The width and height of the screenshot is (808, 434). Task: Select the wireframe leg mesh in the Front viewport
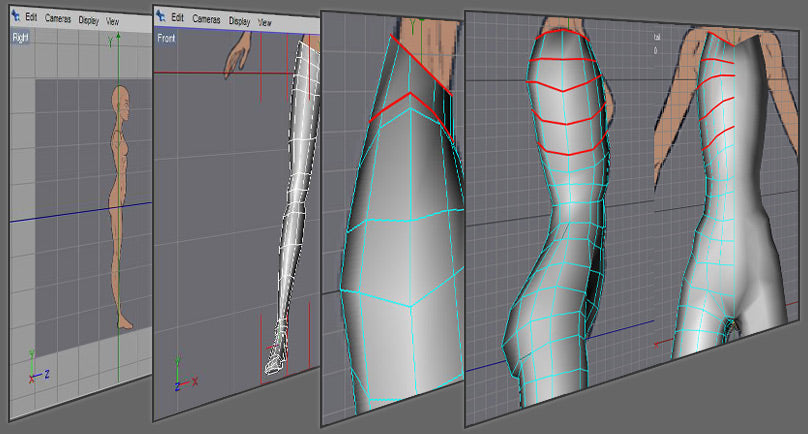(294, 206)
